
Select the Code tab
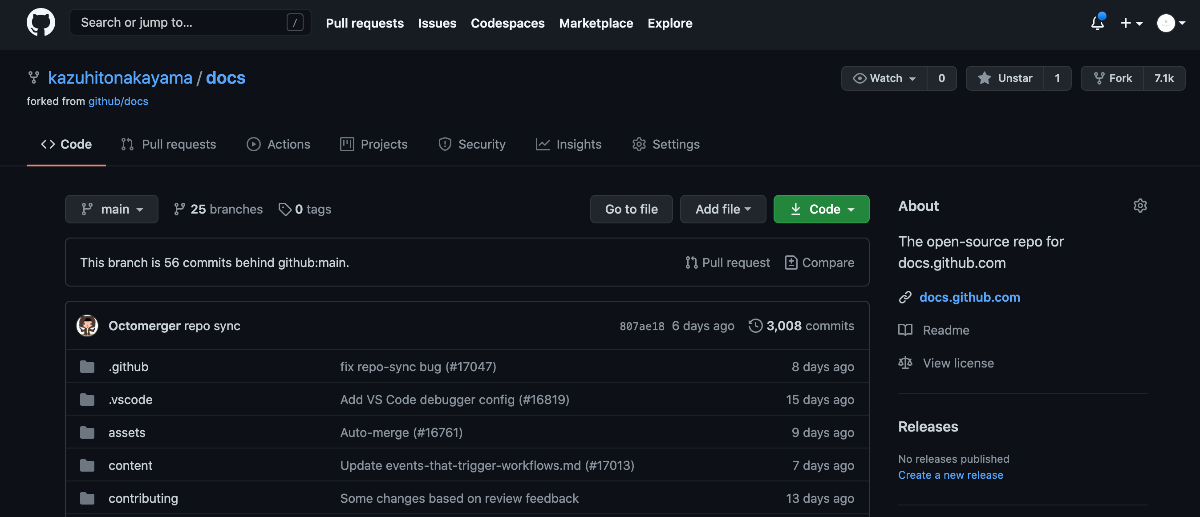pos(66,144)
